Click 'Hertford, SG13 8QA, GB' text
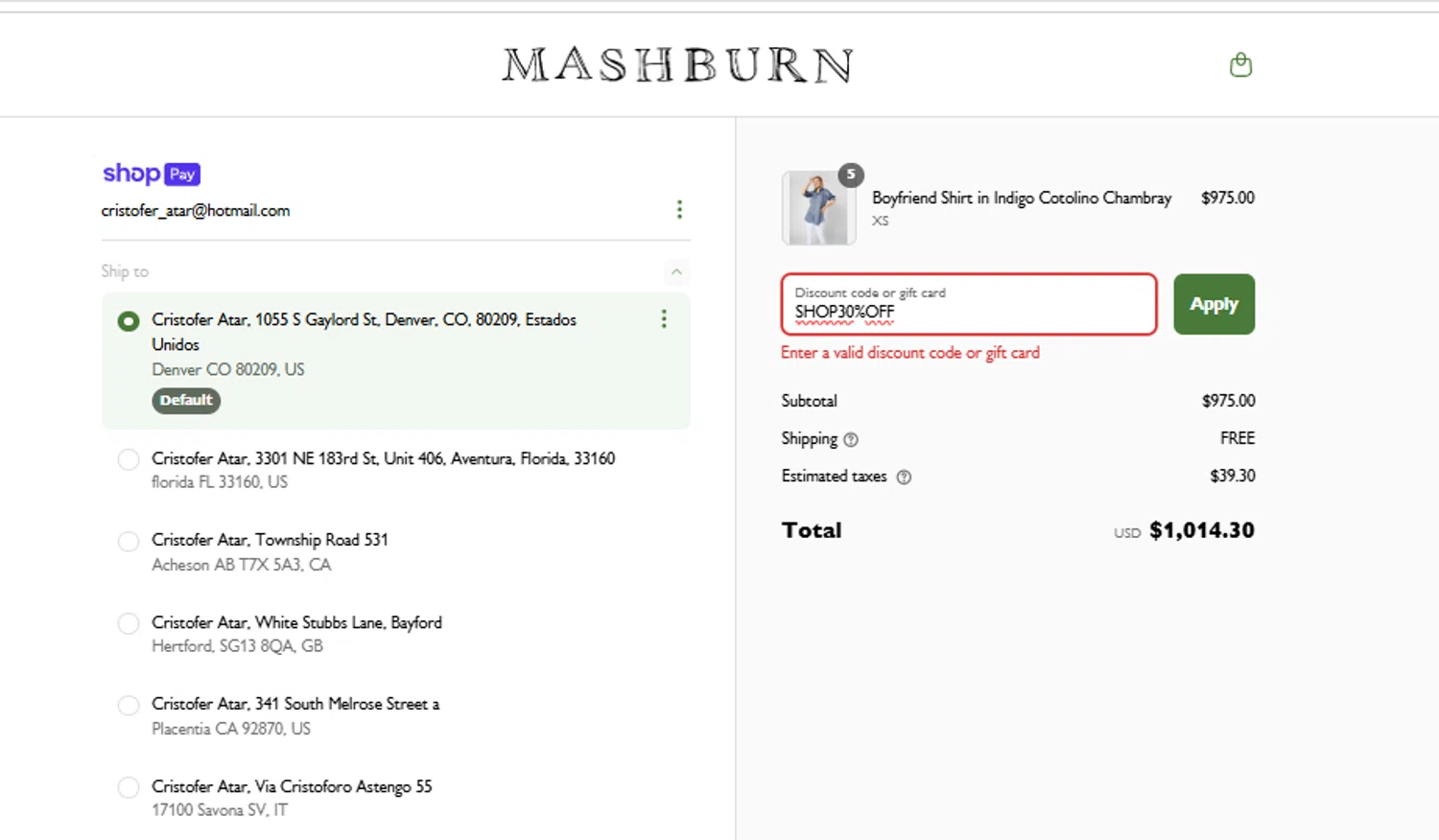 (237, 646)
